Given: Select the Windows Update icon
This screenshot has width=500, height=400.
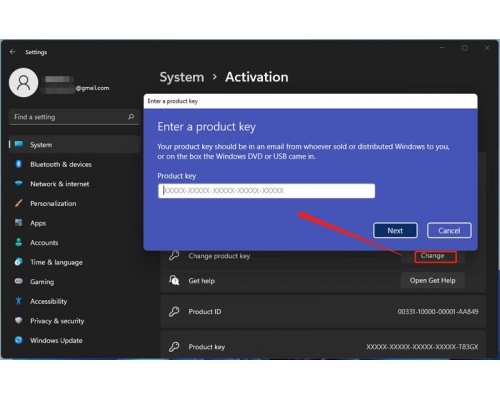Looking at the screenshot, I should point(19,340).
